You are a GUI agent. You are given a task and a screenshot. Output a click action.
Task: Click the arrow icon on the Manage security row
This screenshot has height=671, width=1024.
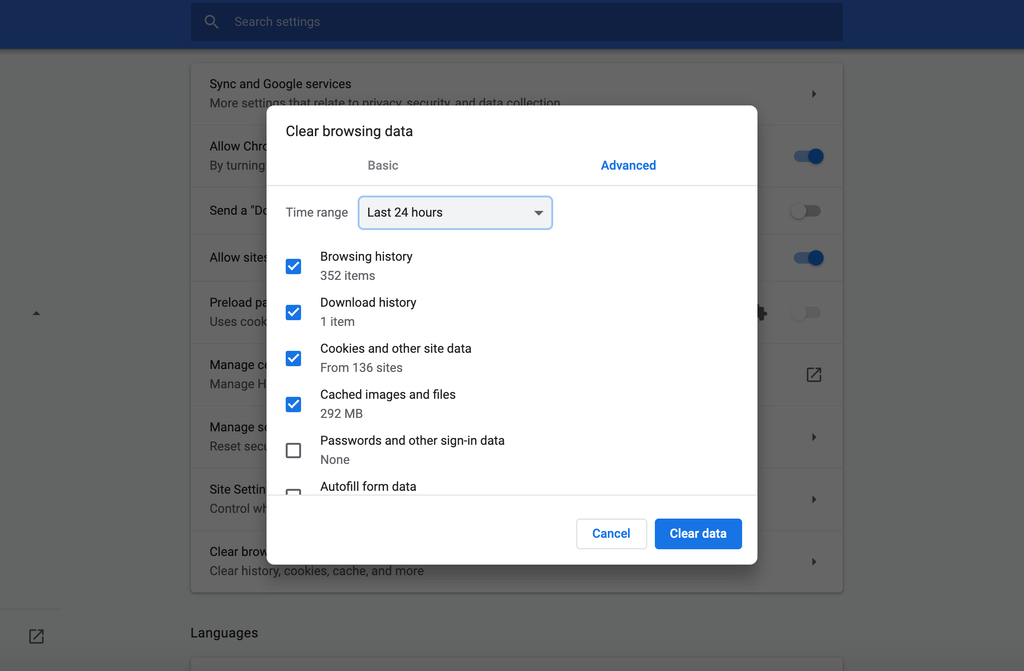click(x=813, y=436)
